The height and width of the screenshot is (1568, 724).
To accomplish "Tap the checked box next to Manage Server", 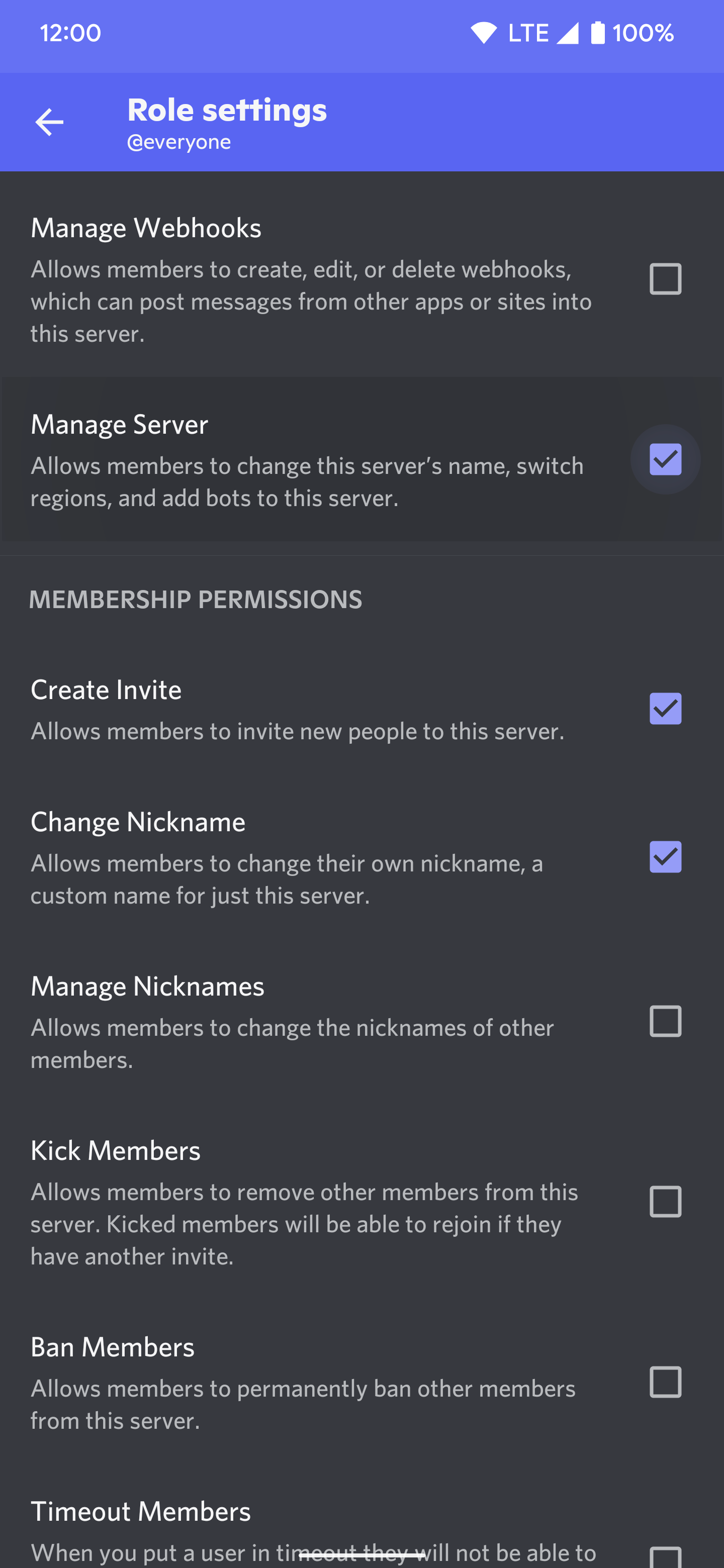I will 665,460.
